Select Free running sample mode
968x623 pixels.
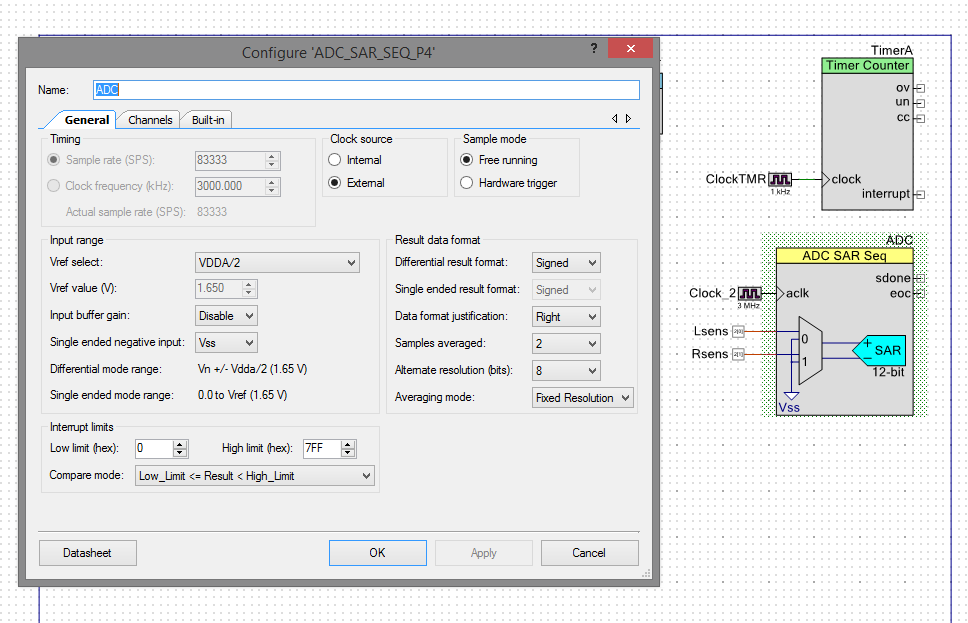pyautogui.click(x=467, y=160)
